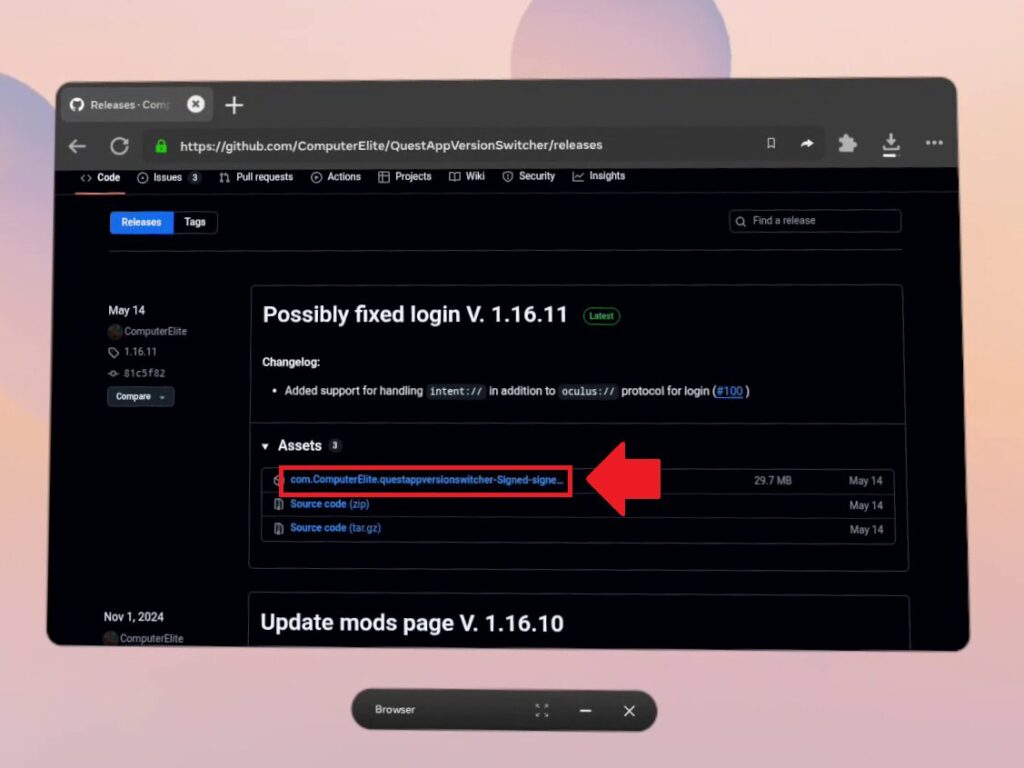The image size is (1024, 768).
Task: Download the questappversionswitcher signed APK
Action: pos(426,480)
